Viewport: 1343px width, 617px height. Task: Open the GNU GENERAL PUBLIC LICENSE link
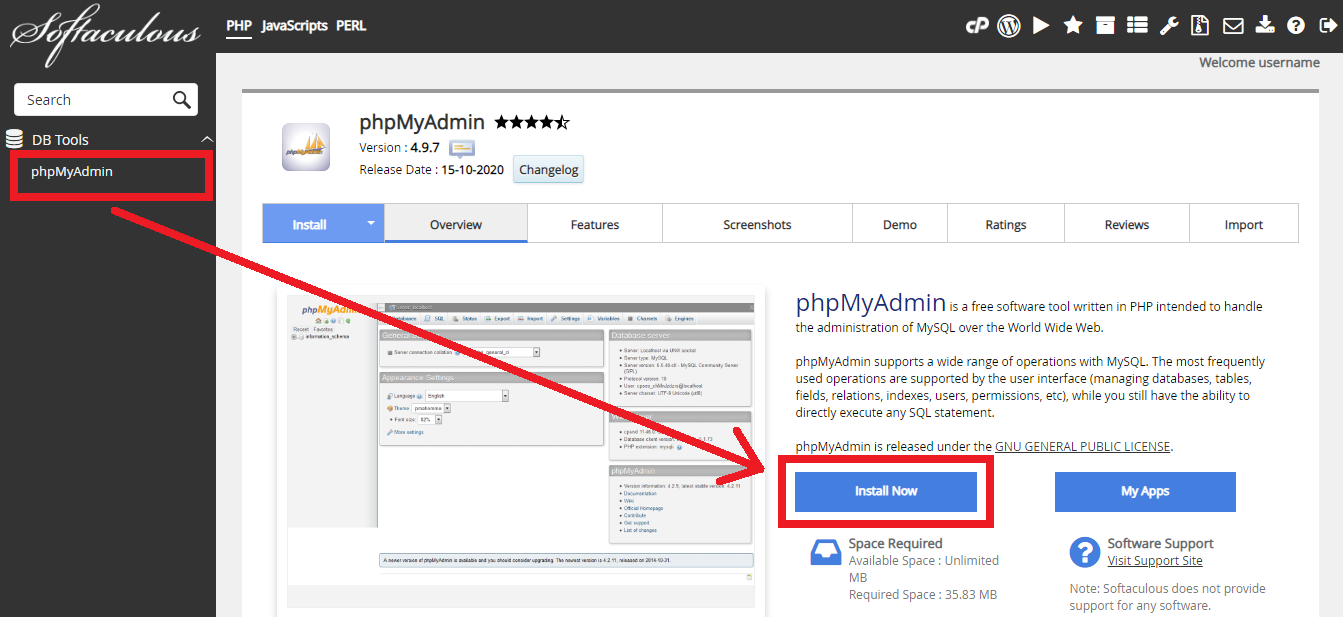tap(1082, 446)
